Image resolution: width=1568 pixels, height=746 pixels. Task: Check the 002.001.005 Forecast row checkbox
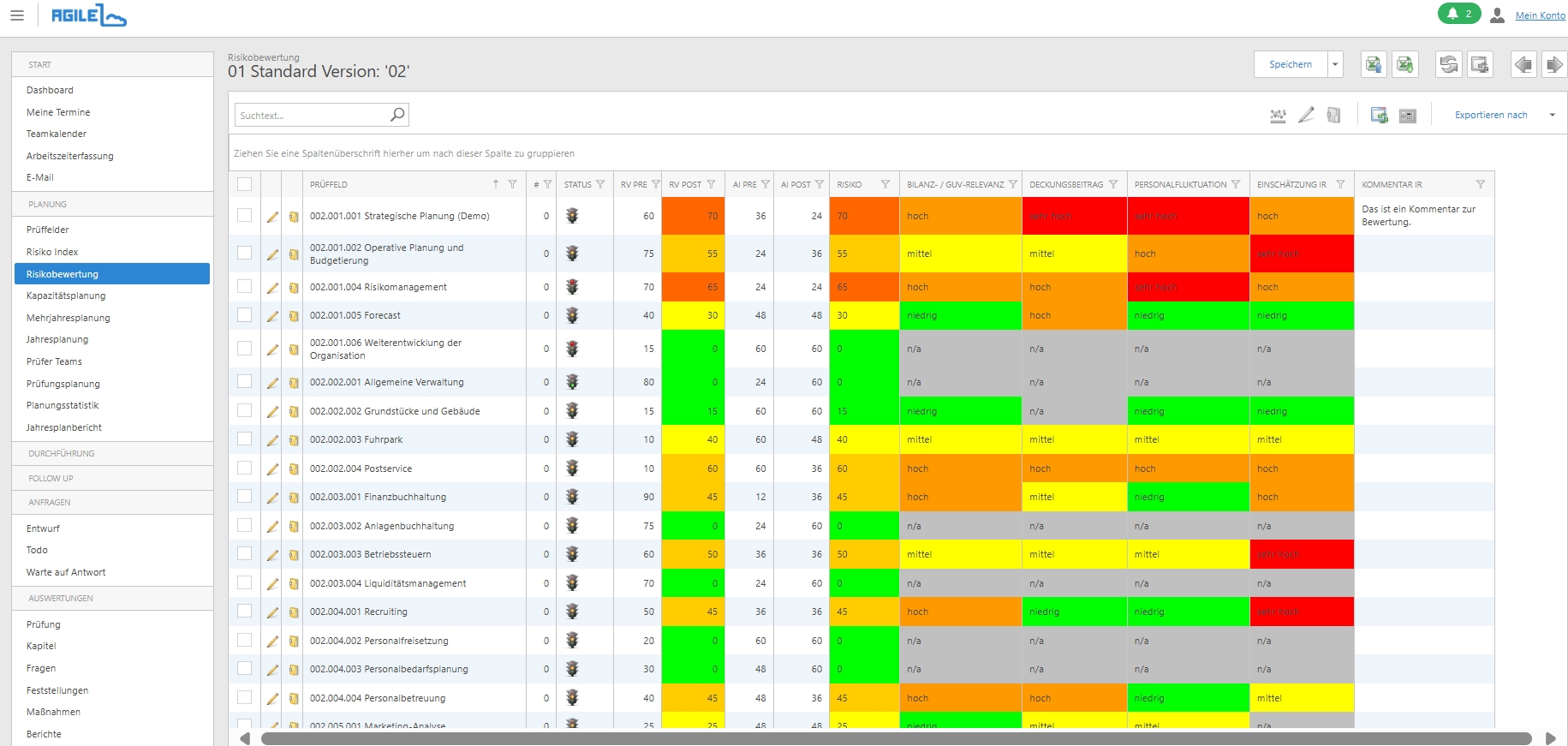tap(245, 314)
